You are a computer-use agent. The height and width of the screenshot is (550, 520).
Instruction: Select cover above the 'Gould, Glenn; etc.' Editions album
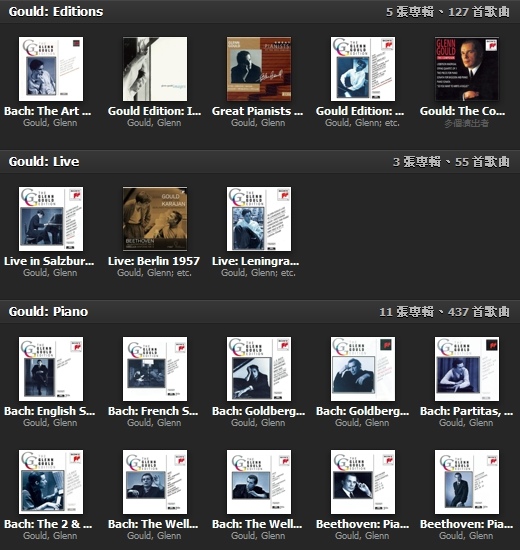363,69
